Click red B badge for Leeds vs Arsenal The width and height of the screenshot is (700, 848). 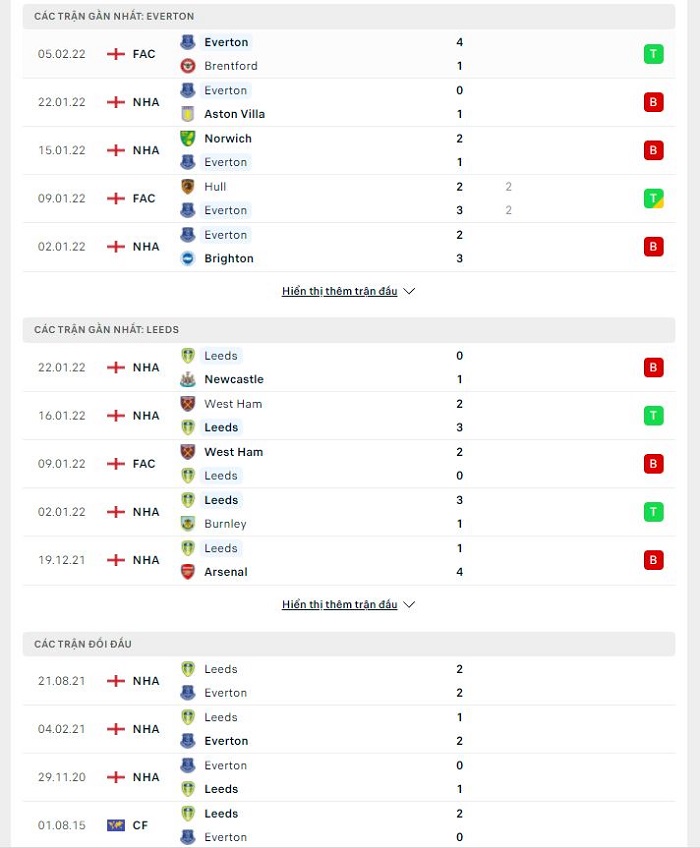click(653, 560)
